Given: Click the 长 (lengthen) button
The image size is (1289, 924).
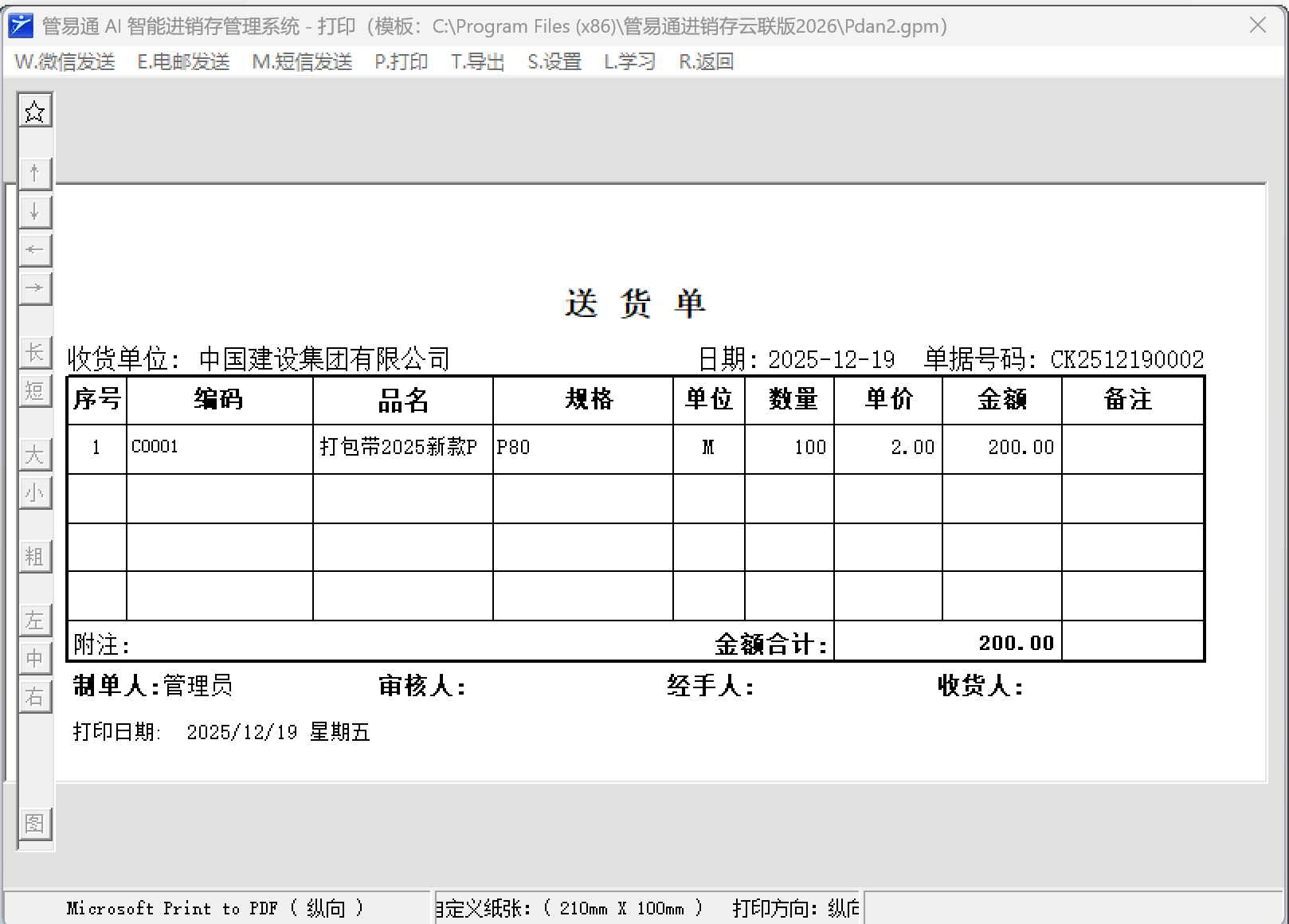Looking at the screenshot, I should pyautogui.click(x=34, y=353).
